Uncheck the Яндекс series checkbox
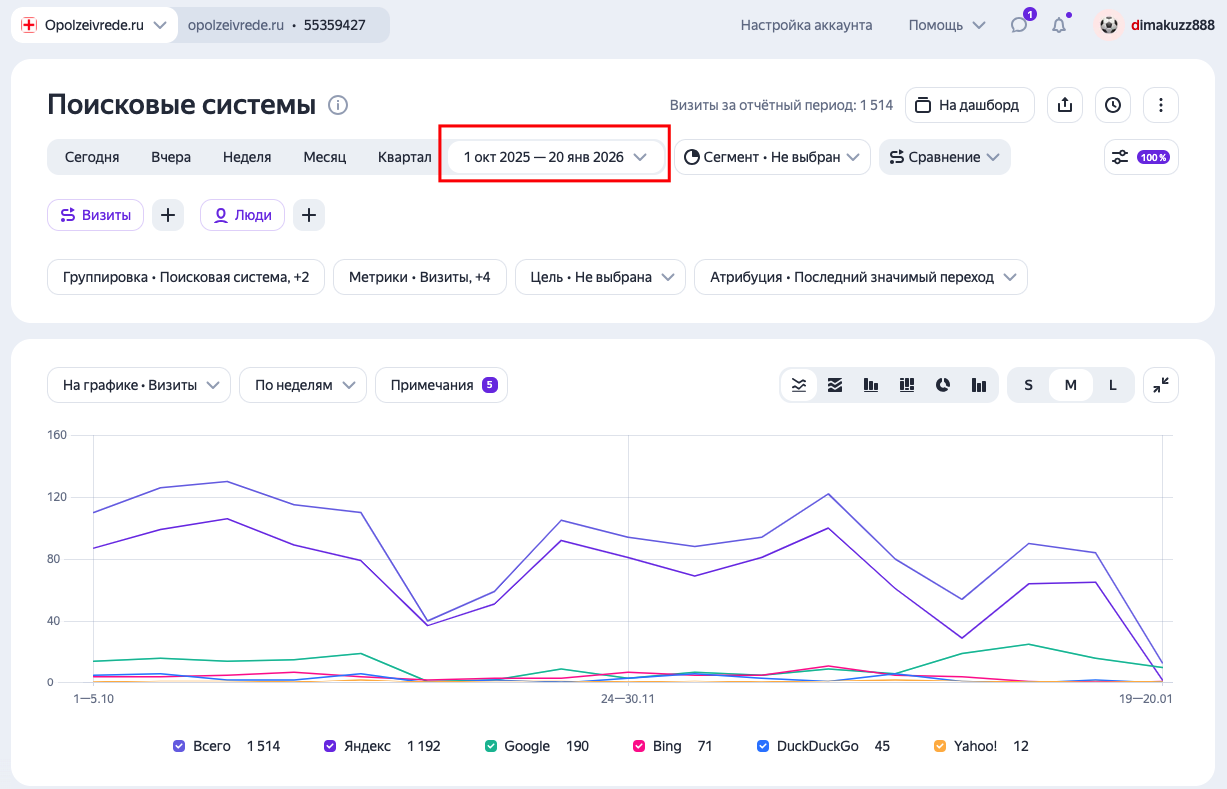The width and height of the screenshot is (1227, 789). pyautogui.click(x=330, y=746)
